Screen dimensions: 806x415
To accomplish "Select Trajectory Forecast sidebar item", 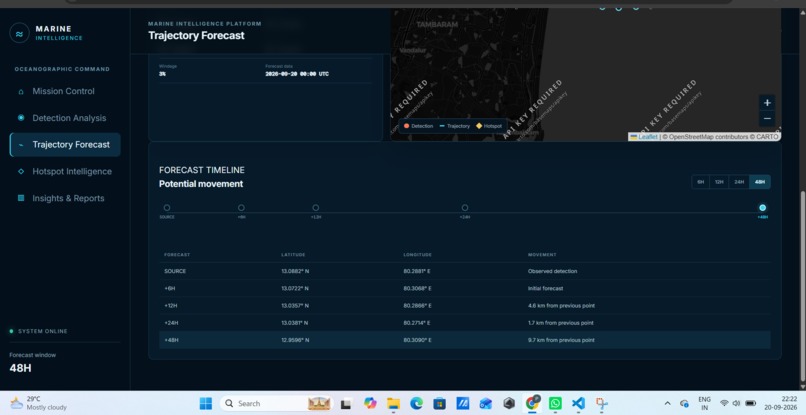I will pyautogui.click(x=65, y=145).
